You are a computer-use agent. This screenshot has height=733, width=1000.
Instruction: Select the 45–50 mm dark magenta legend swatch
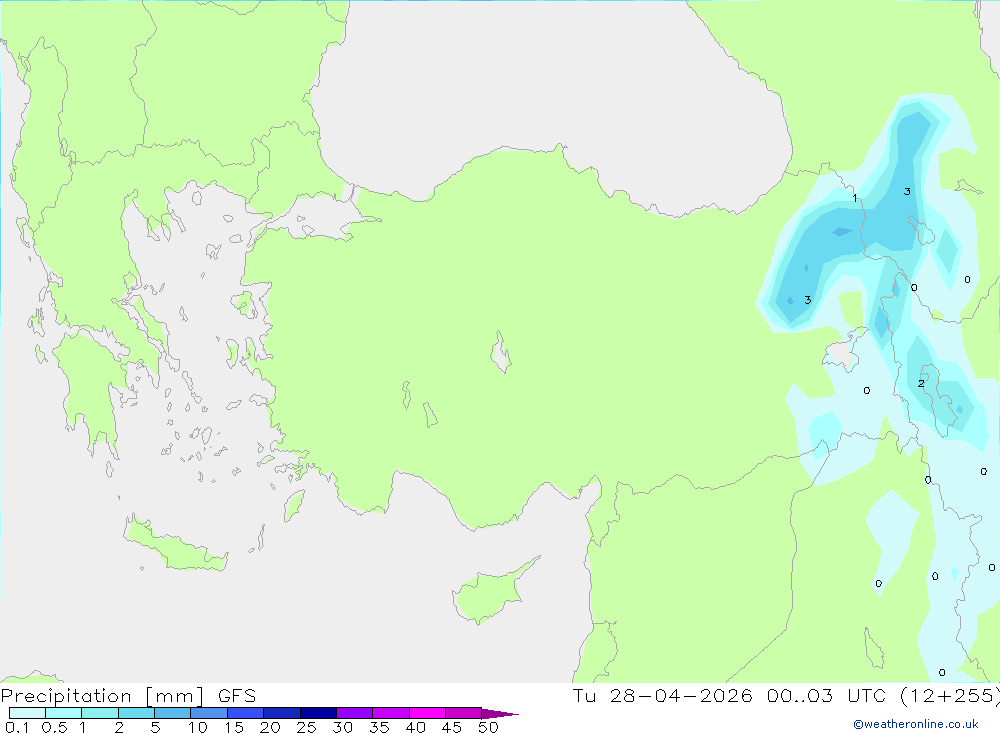click(464, 713)
